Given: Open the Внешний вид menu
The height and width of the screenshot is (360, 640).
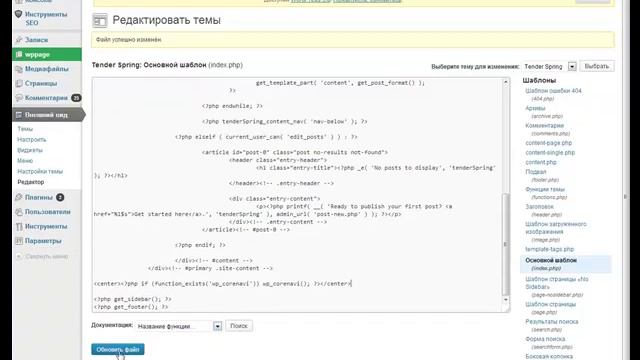Looking at the screenshot, I should coord(47,115).
